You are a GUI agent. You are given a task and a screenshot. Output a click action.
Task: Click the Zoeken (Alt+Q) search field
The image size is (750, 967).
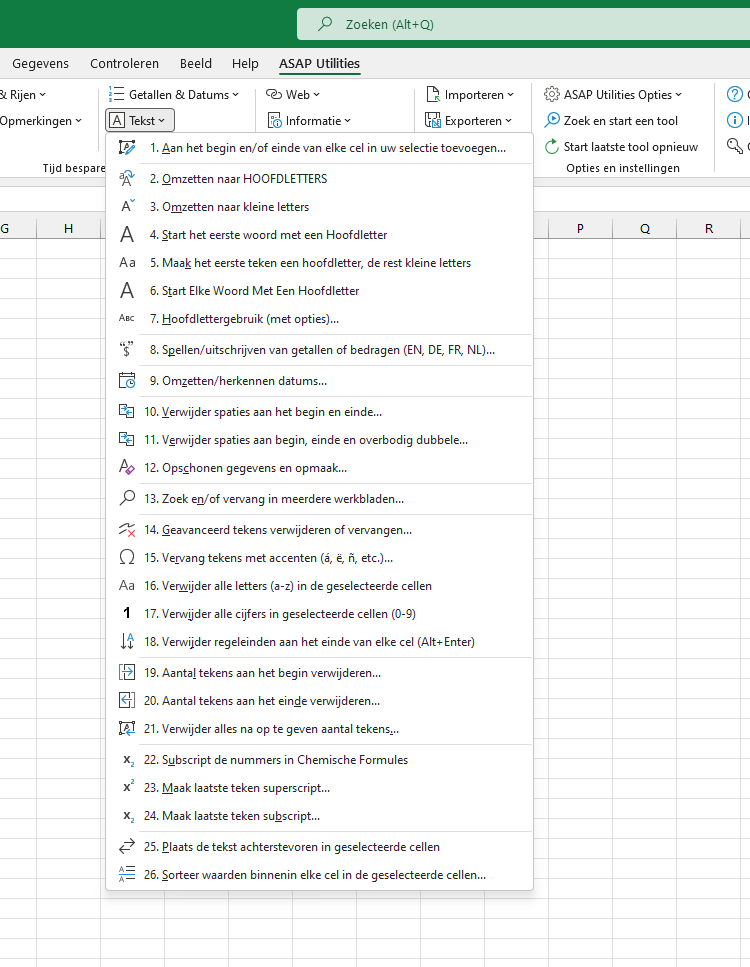click(524, 24)
